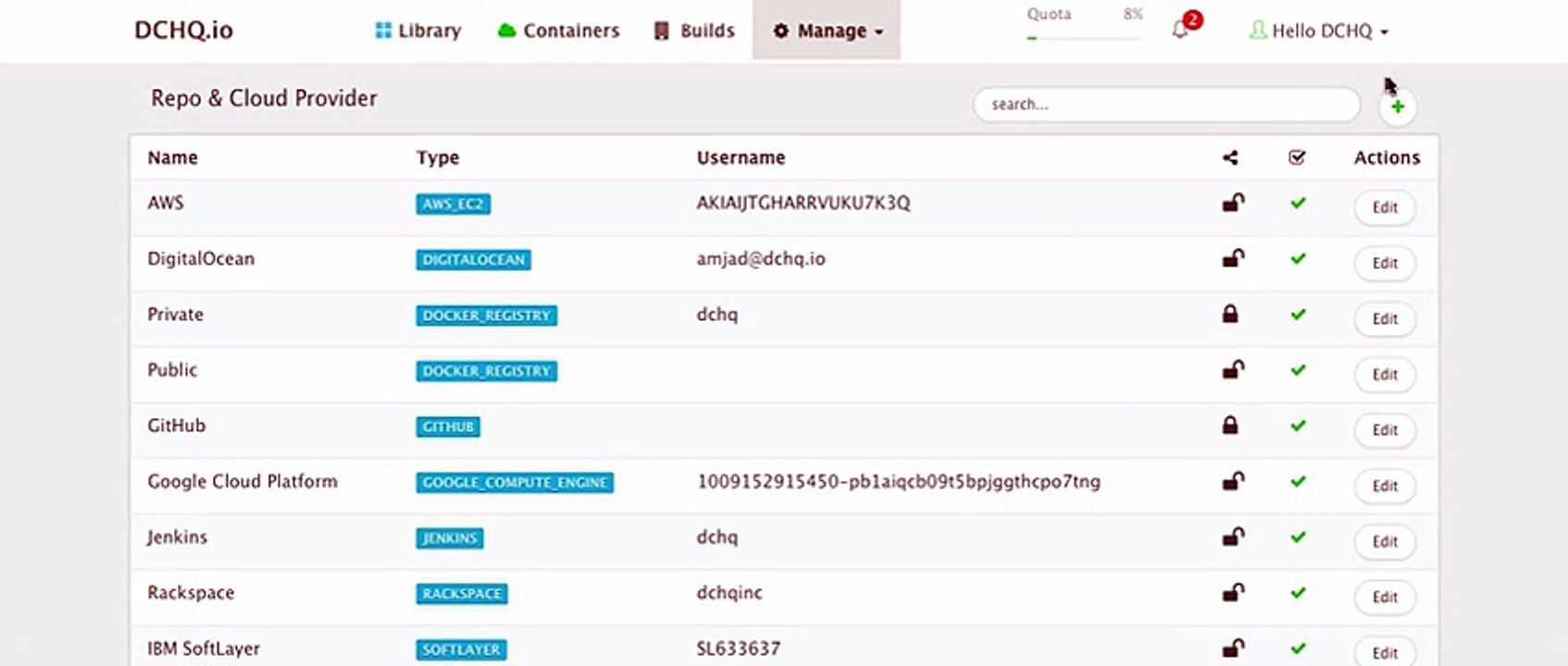
Task: Click the DCHQ.io logo link
Action: point(183,31)
